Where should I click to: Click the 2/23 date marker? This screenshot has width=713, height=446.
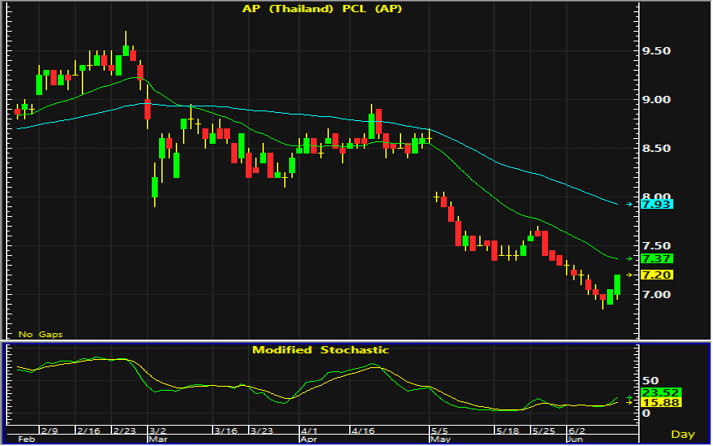point(124,430)
